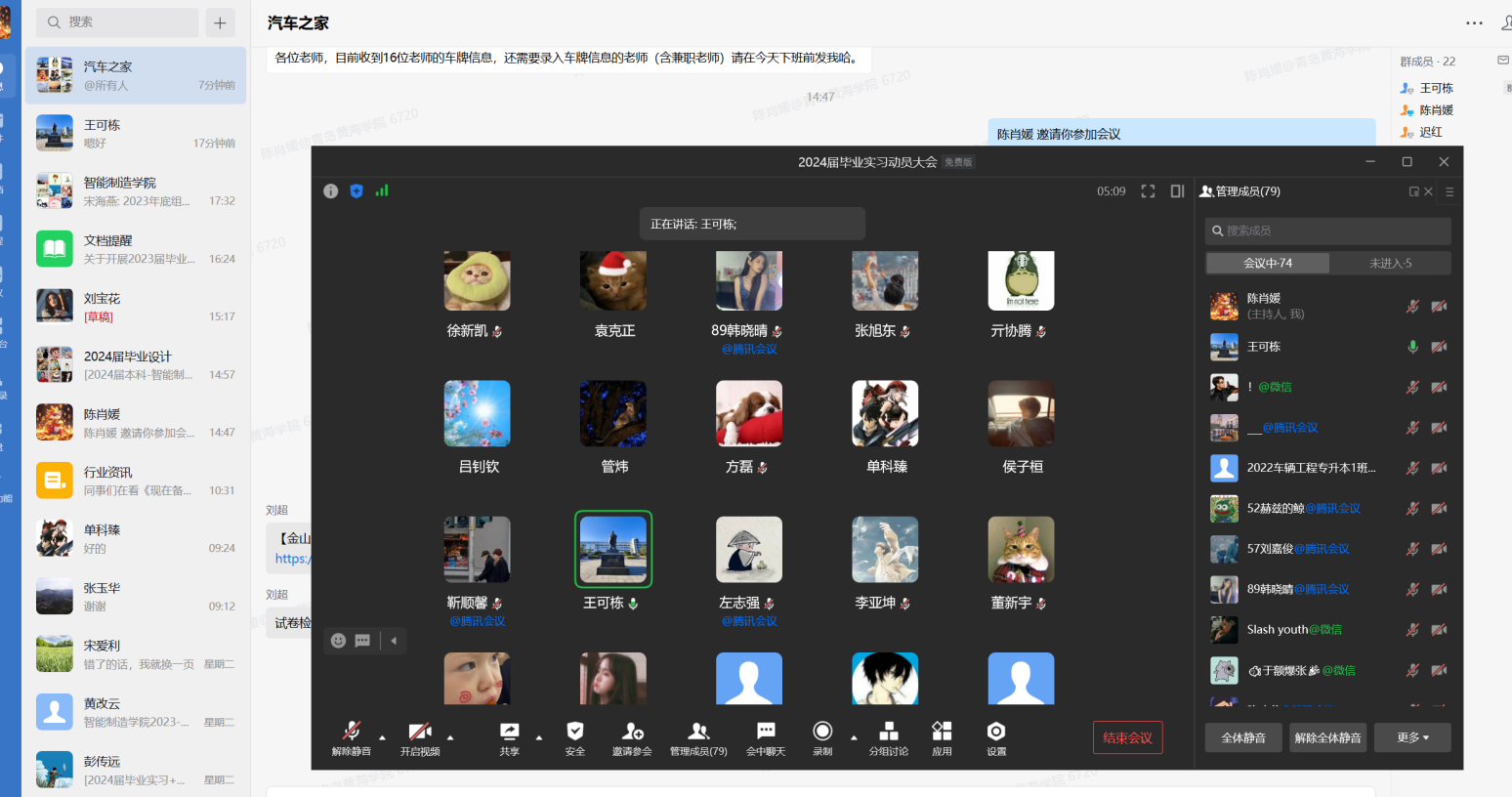Select 王可栋's highlighted video tile
This screenshot has height=797, width=1512.
[x=613, y=549]
